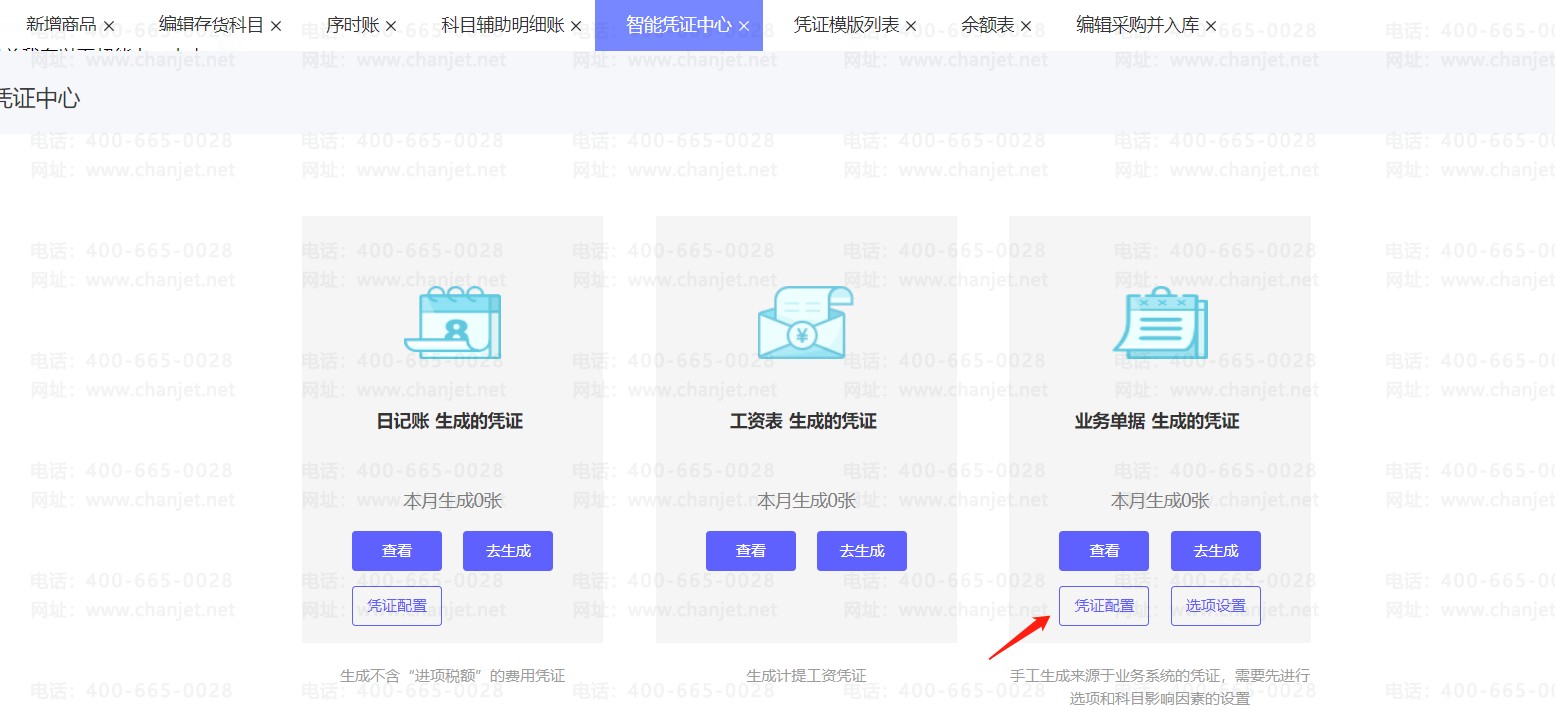
Task: Switch to the 编辑存货科目 tab
Action: (x=211, y=25)
